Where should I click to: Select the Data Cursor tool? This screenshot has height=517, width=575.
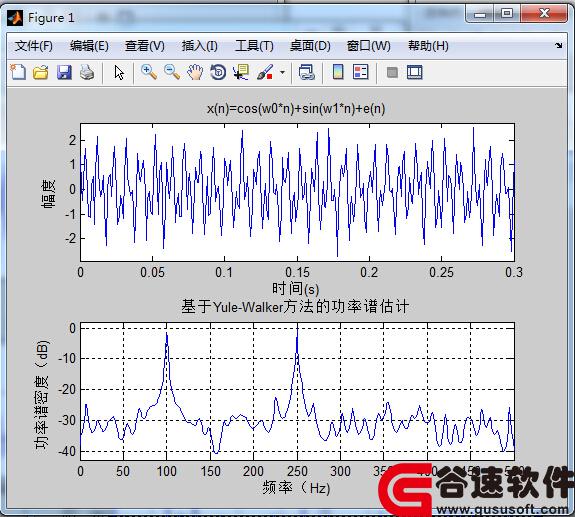(241, 72)
